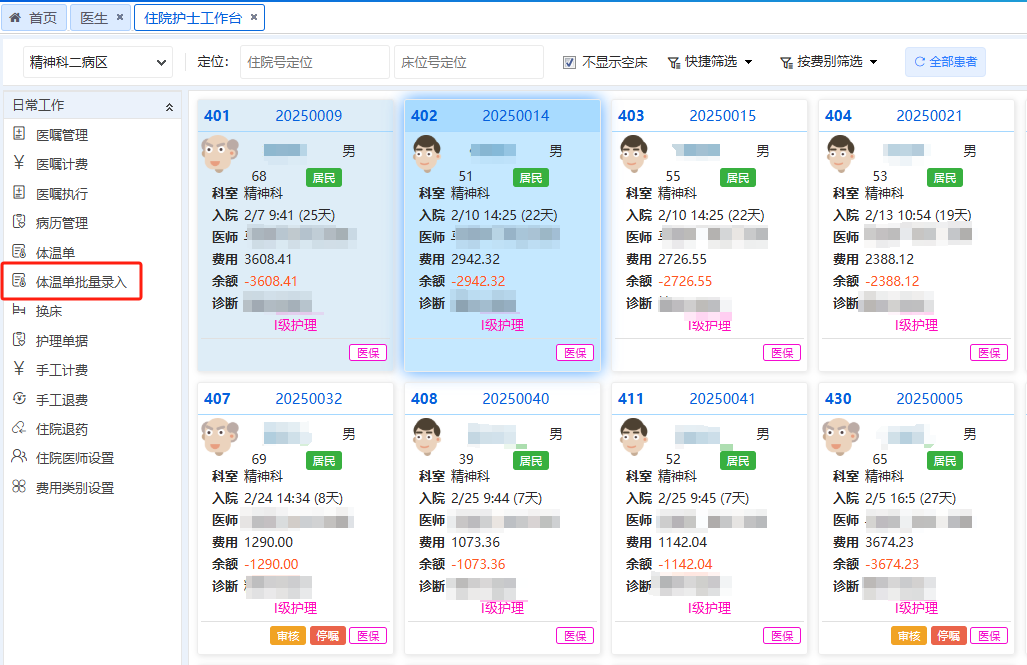Click balance -2726.55 on bed 403

[x=685, y=281]
